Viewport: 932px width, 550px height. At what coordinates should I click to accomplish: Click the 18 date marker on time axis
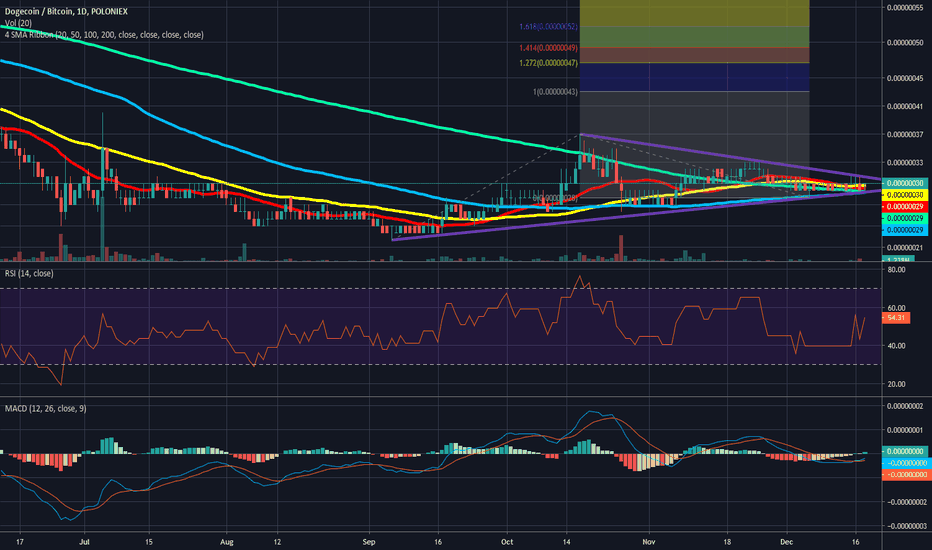click(727, 542)
